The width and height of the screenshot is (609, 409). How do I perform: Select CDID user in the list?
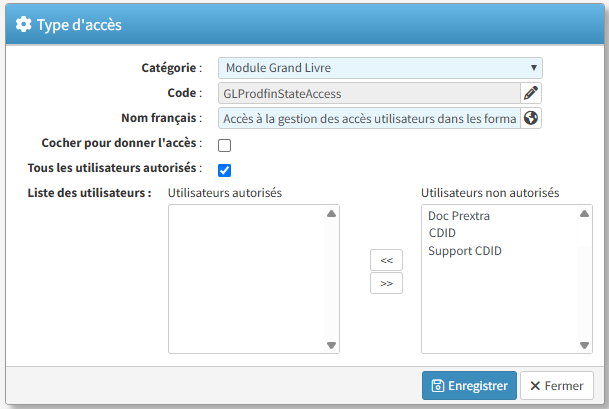442,233
